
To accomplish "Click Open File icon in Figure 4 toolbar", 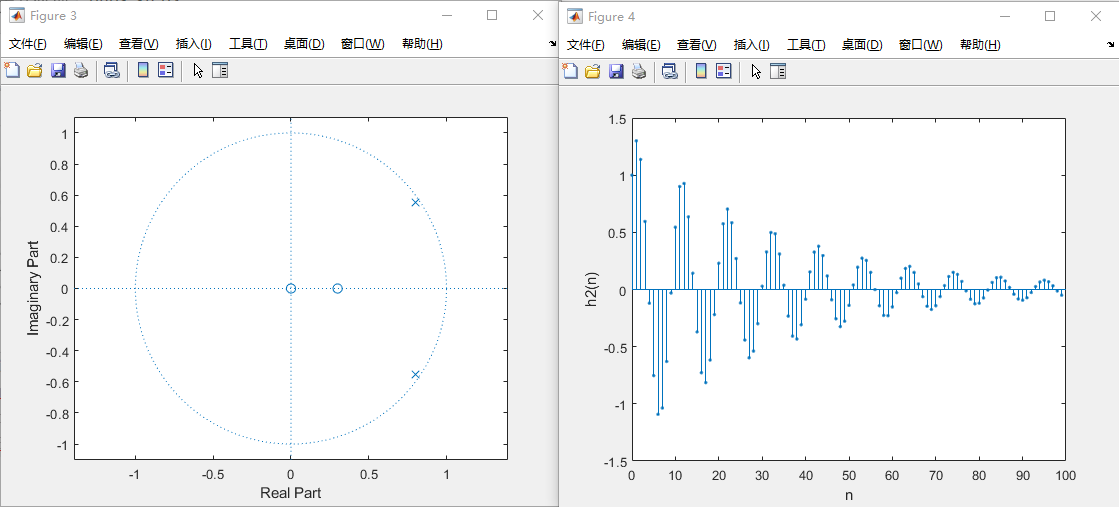I will (592, 70).
